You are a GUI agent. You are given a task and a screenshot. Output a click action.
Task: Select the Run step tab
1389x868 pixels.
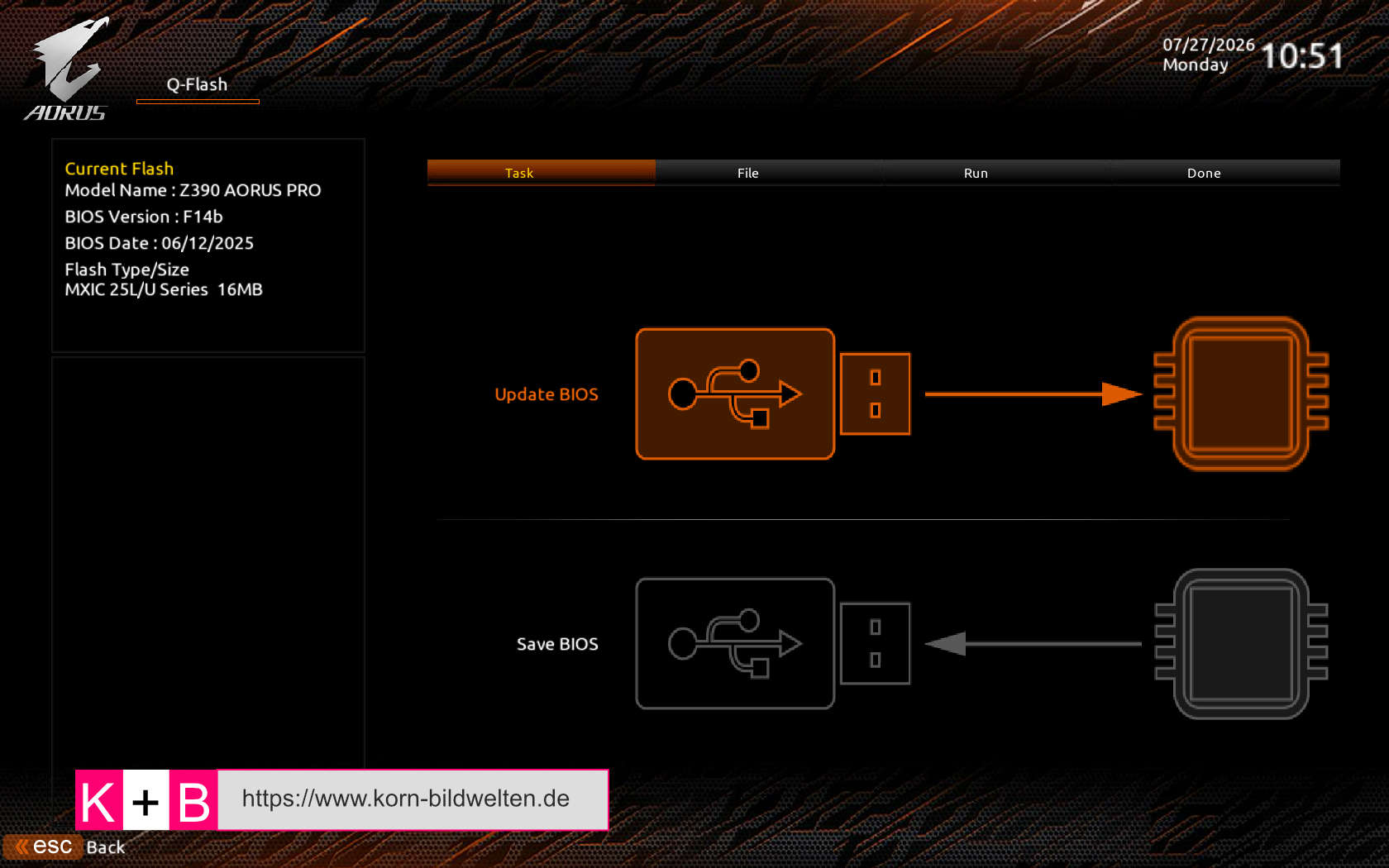(x=998, y=173)
